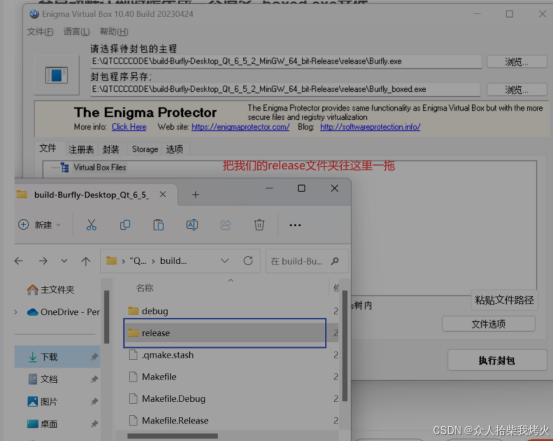
Task: Click the Paste clipboard icon in Explorer toolbar
Action: (x=158, y=225)
